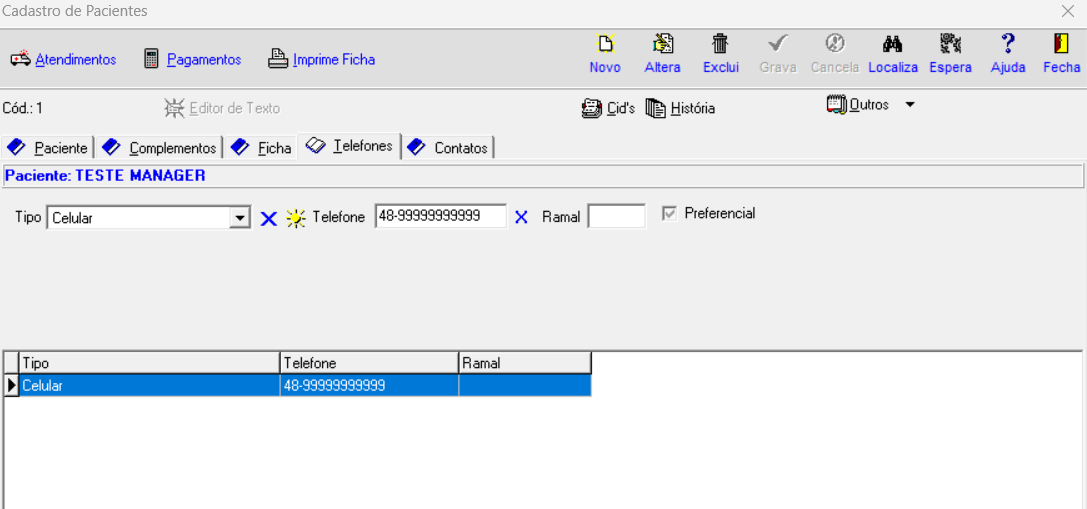Screen dimensions: 1087x509
Task: Open Ajuda help question mark
Action: click(1007, 45)
